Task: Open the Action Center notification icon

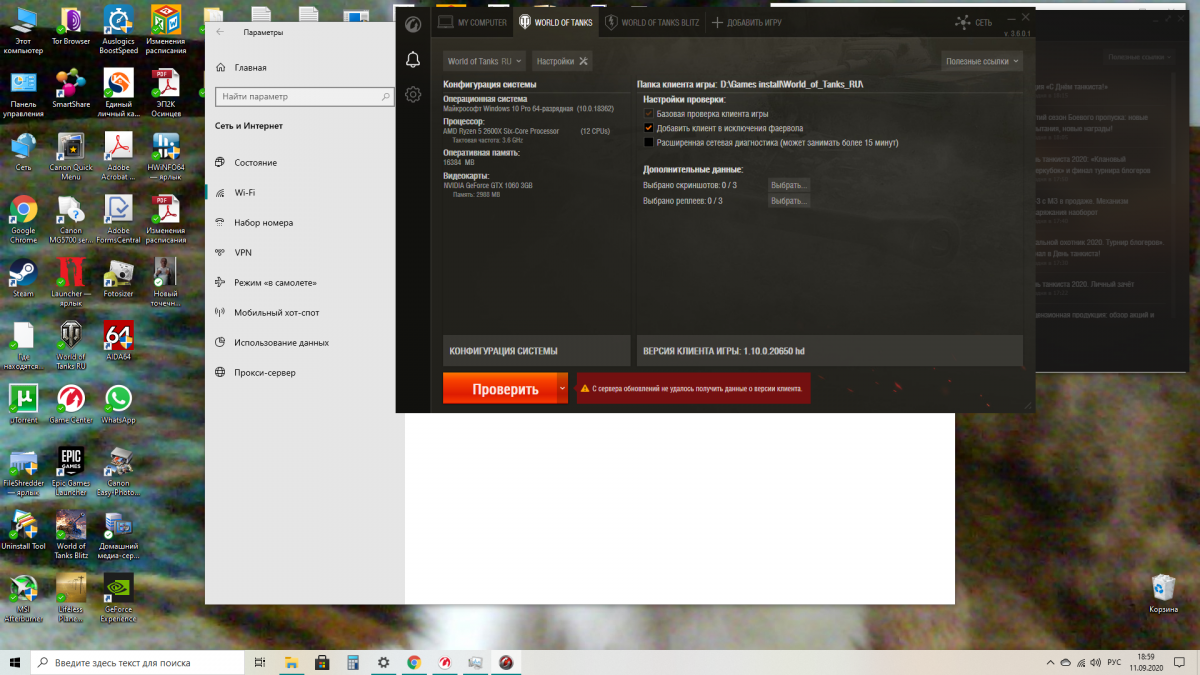Action: click(1181, 663)
